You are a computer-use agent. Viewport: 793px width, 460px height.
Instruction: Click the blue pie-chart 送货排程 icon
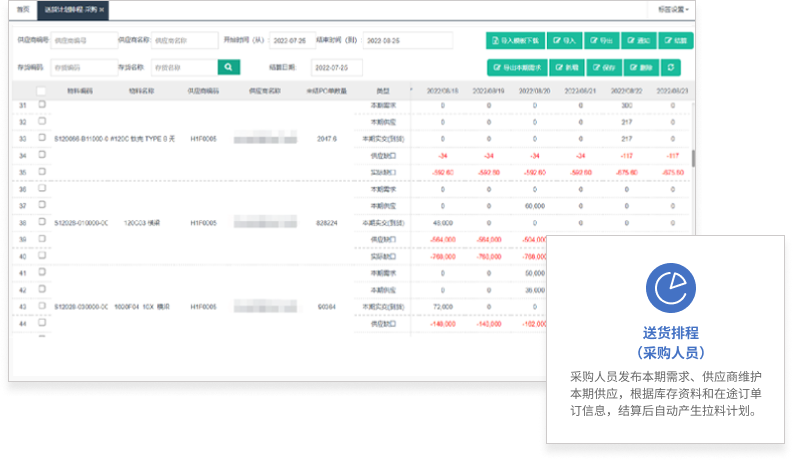click(x=669, y=287)
